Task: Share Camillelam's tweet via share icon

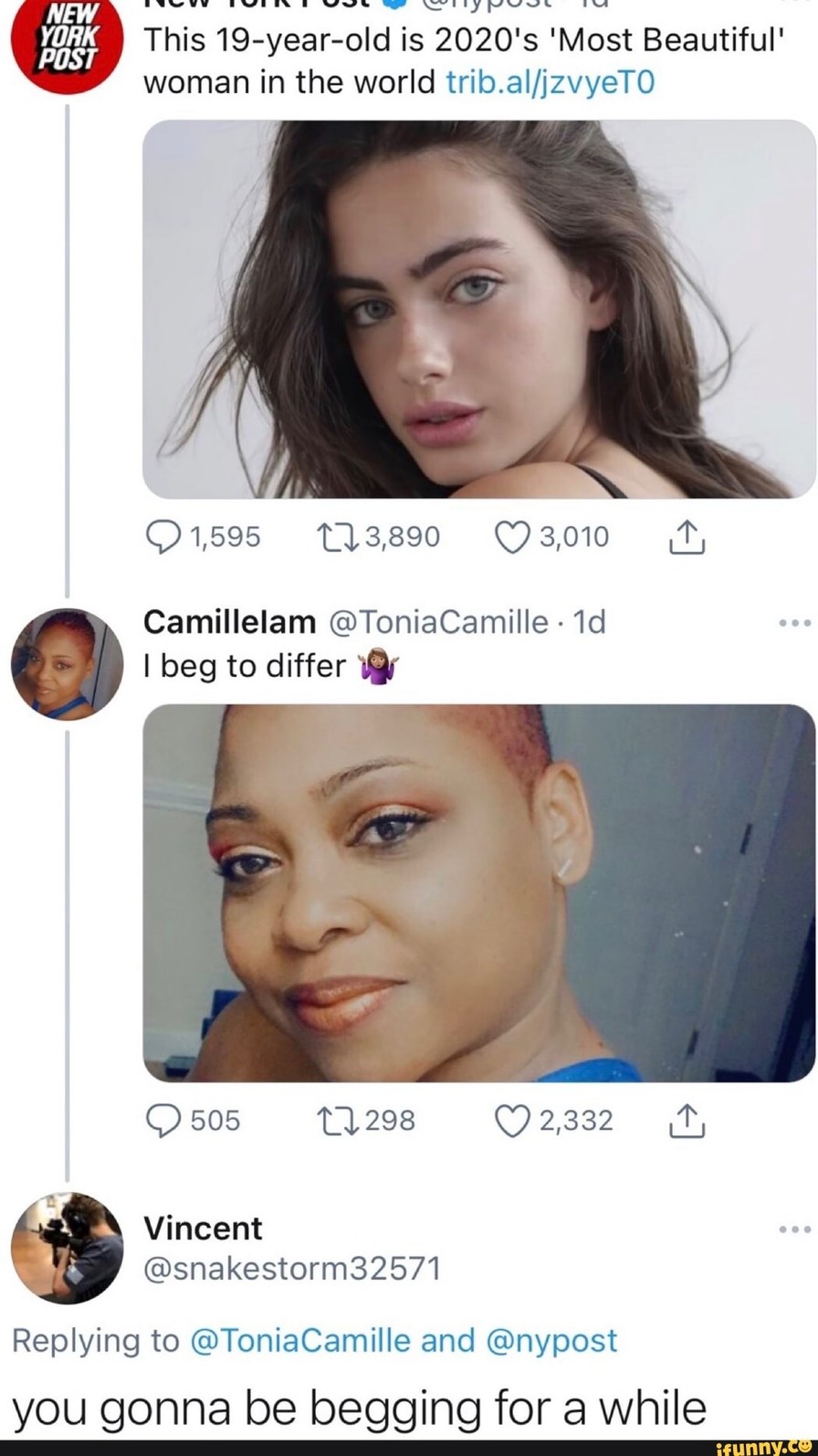Action: point(687,1121)
